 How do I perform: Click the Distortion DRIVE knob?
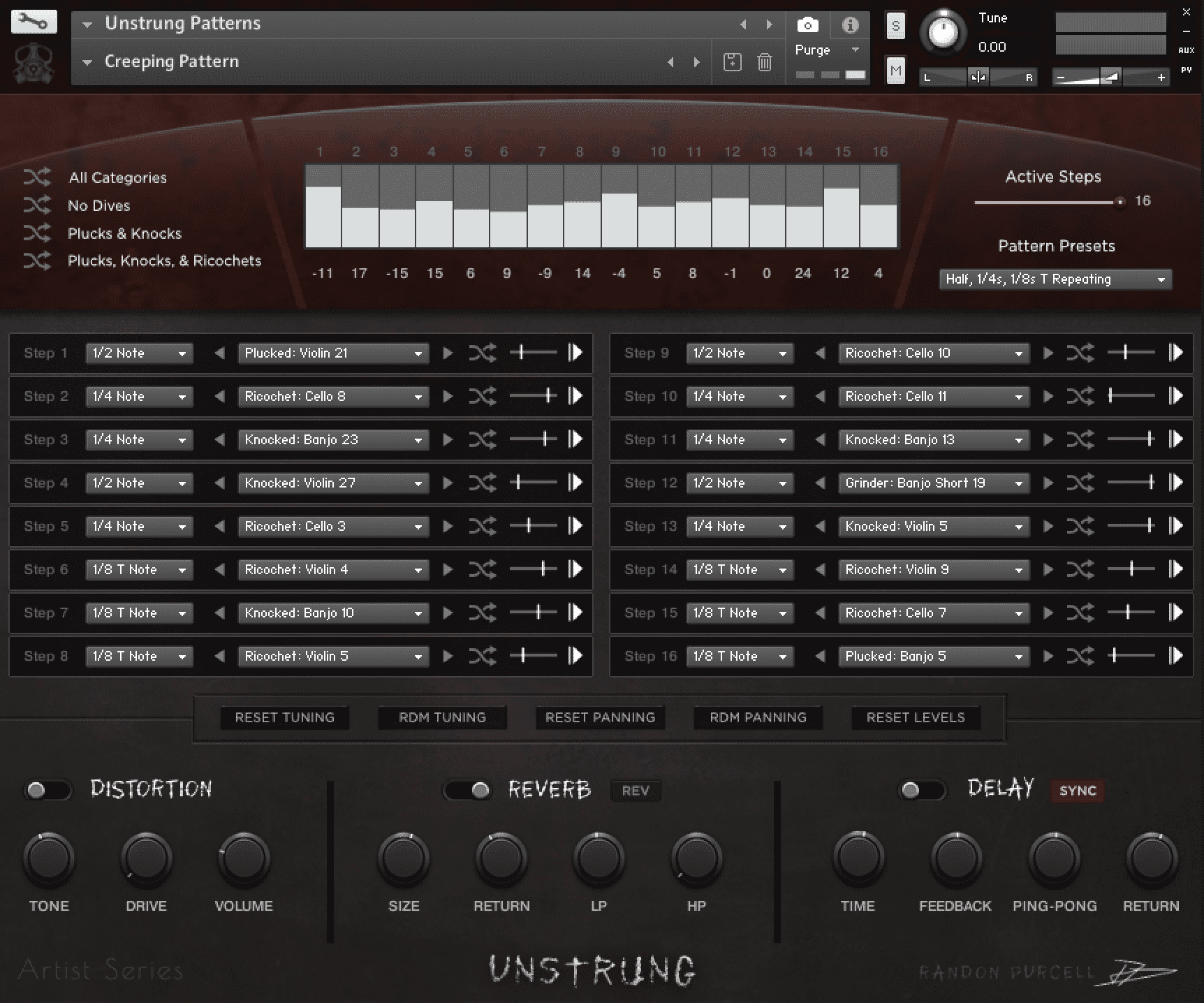146,858
